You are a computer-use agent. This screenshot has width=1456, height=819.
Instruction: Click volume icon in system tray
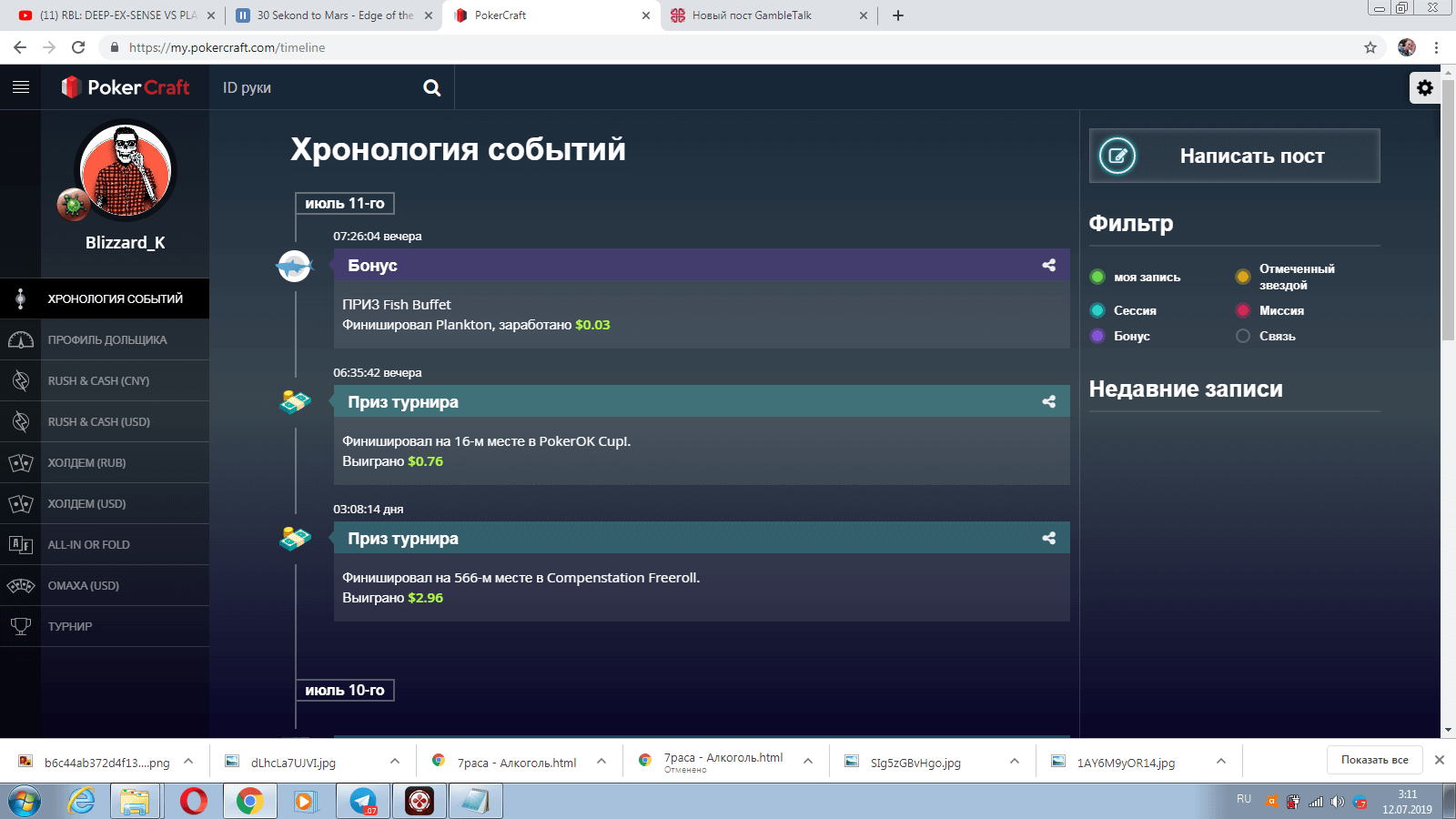(1337, 802)
